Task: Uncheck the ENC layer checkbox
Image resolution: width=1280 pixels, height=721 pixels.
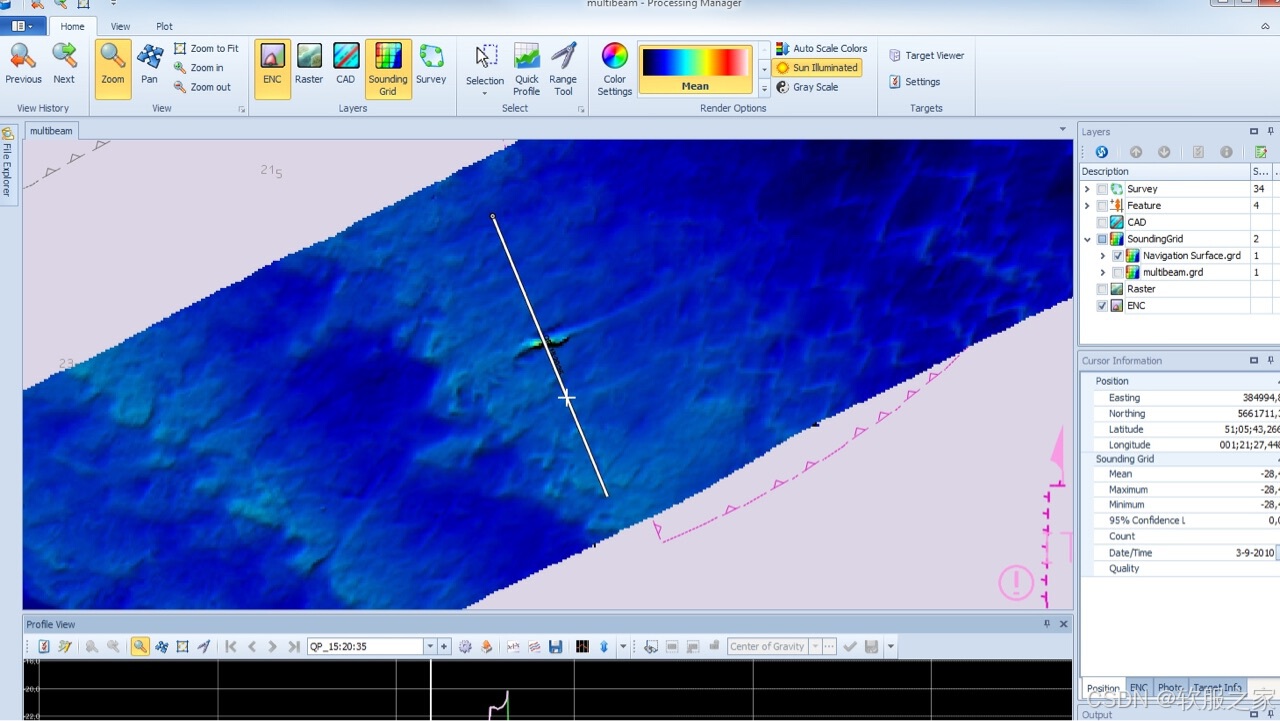Action: pos(1102,306)
